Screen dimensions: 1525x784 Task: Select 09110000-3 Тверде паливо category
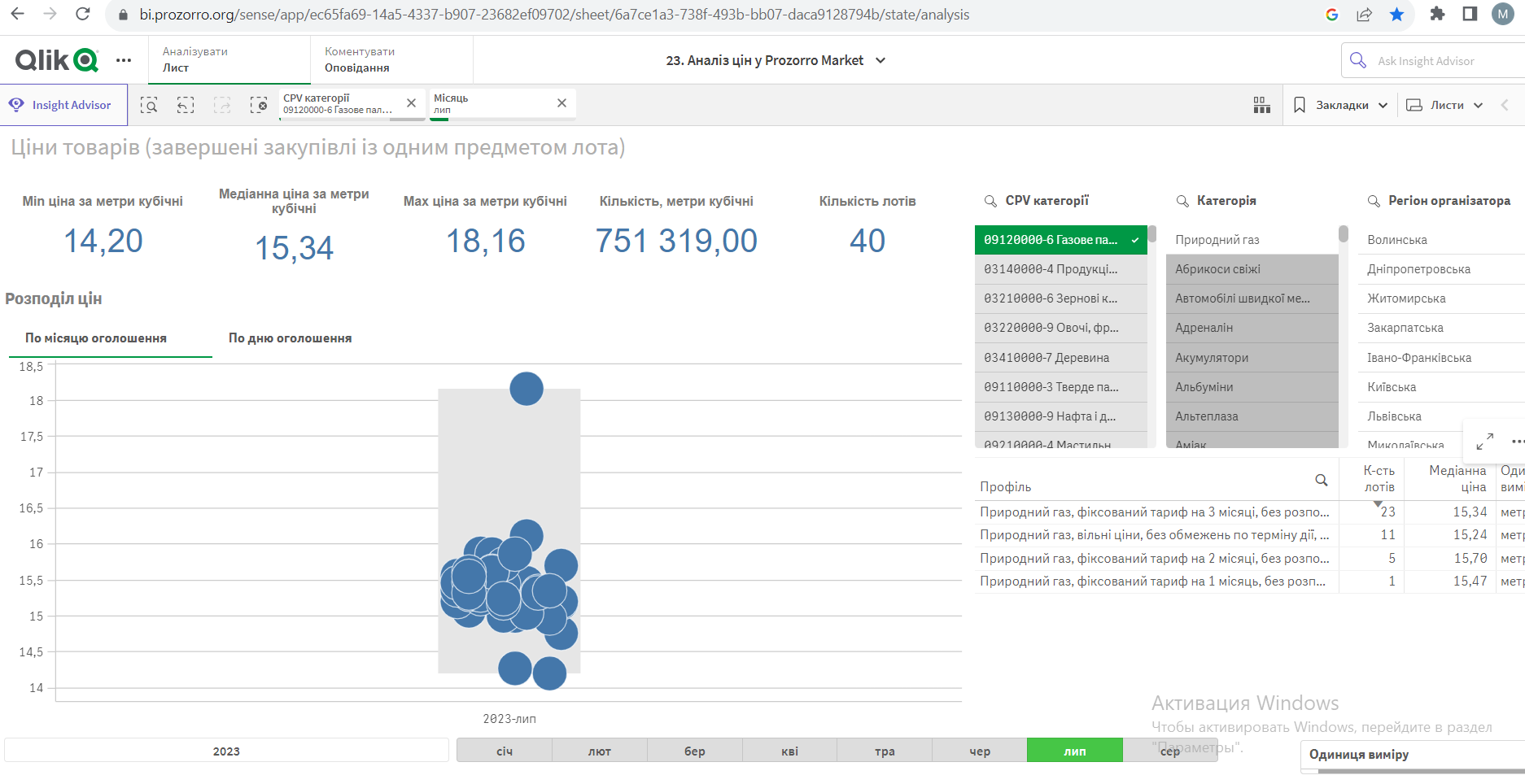pyautogui.click(x=1060, y=387)
